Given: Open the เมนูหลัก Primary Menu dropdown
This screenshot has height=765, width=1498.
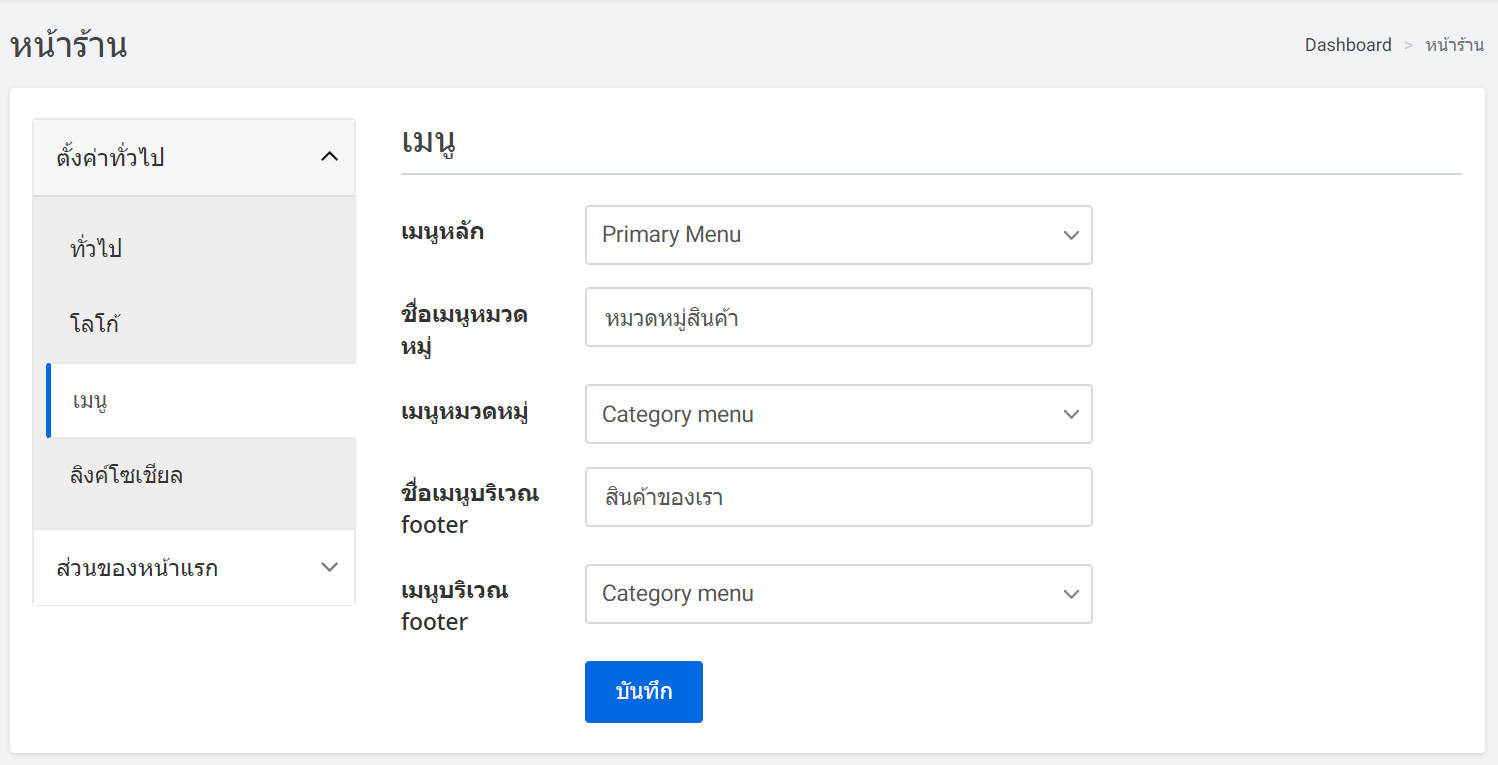Looking at the screenshot, I should (x=838, y=235).
